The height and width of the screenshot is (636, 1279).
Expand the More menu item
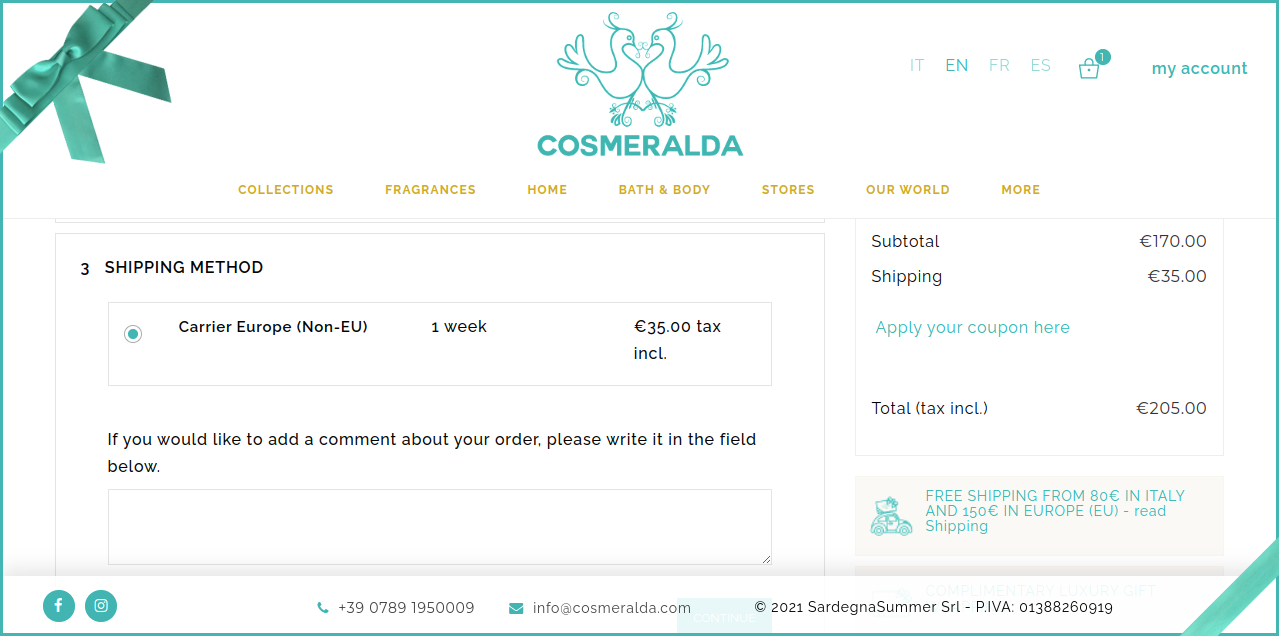click(x=1020, y=190)
